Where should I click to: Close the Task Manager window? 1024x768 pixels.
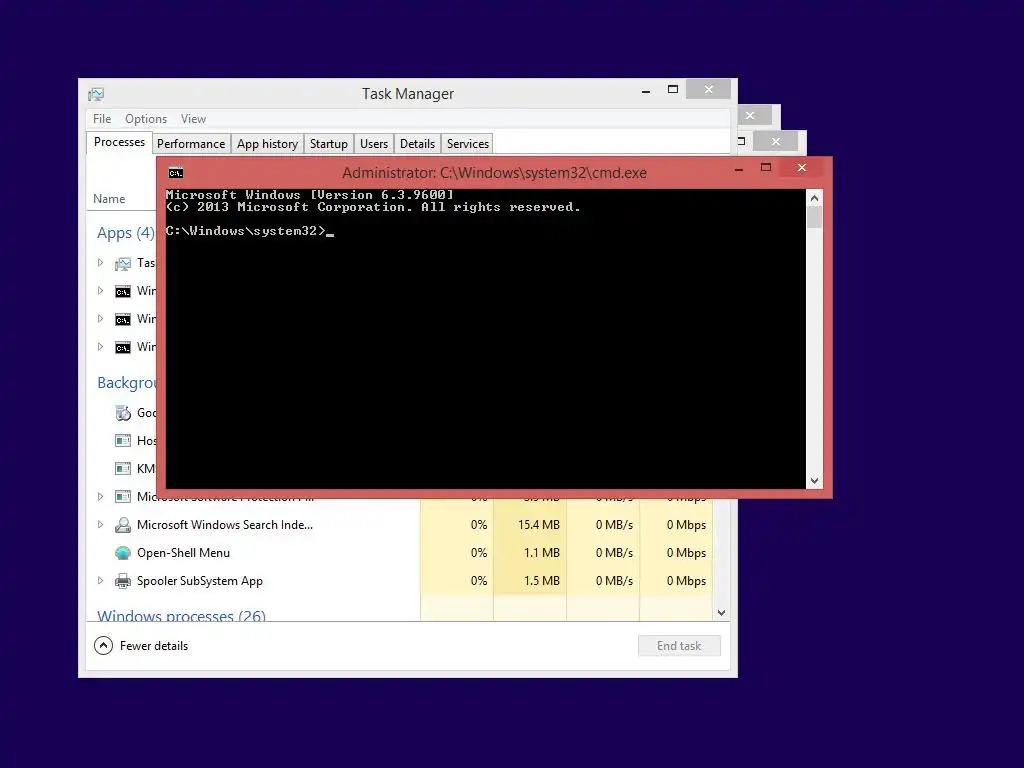point(709,89)
